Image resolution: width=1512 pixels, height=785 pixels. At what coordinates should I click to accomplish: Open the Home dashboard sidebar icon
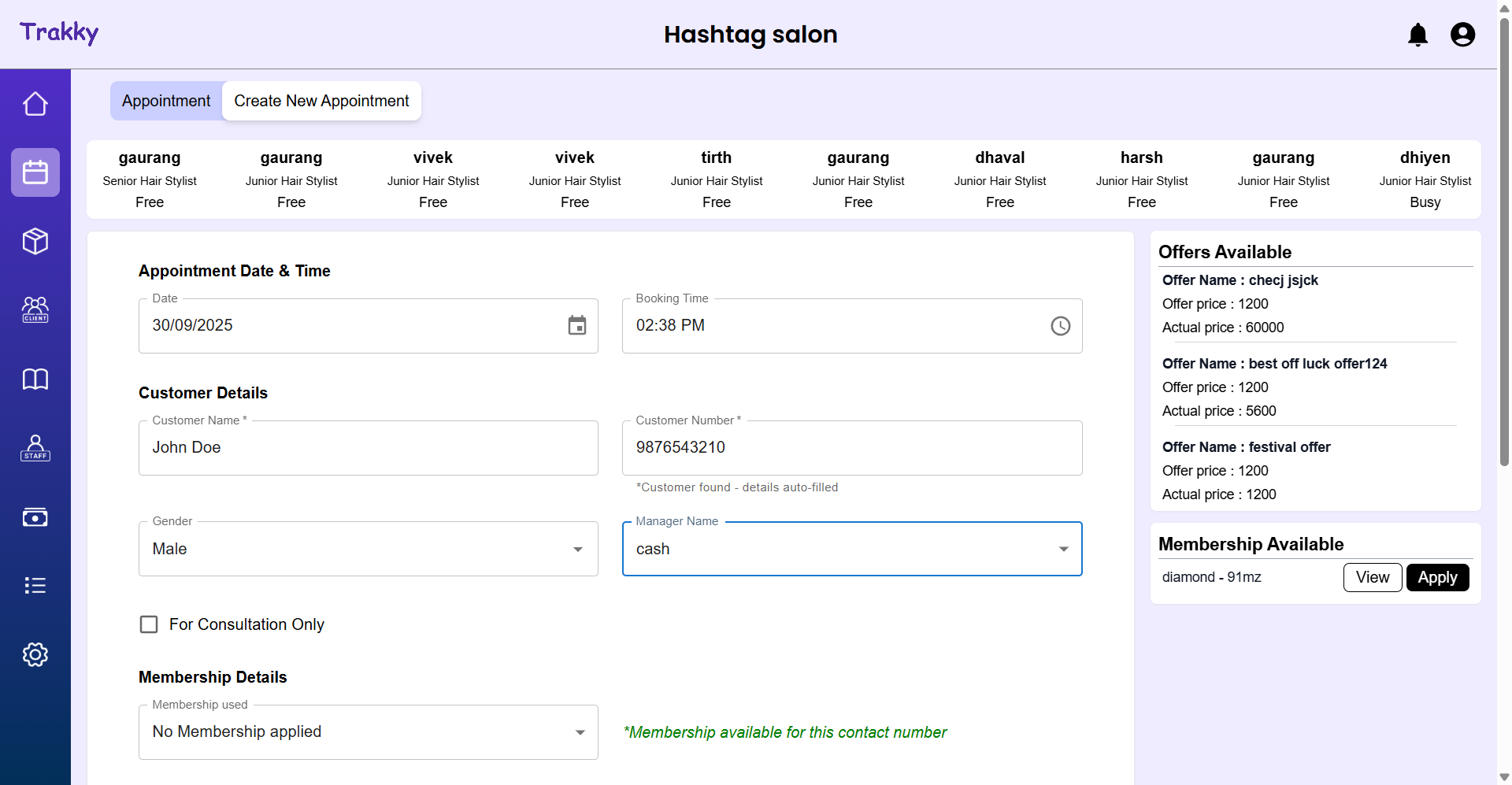point(35,104)
